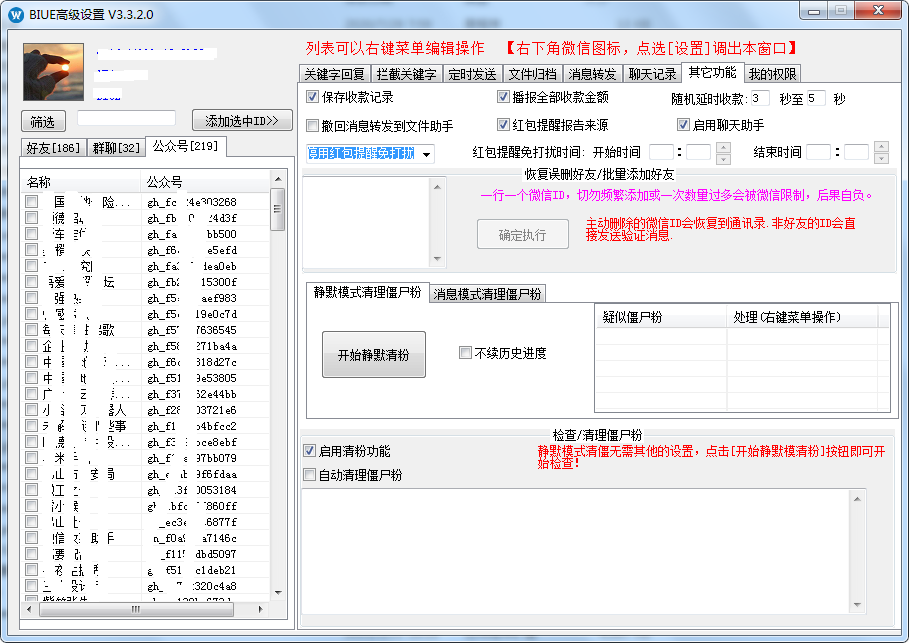Image resolution: width=909 pixels, height=643 pixels.
Task: Increase 开始时间 with the up stepper arrow
Action: point(723,147)
